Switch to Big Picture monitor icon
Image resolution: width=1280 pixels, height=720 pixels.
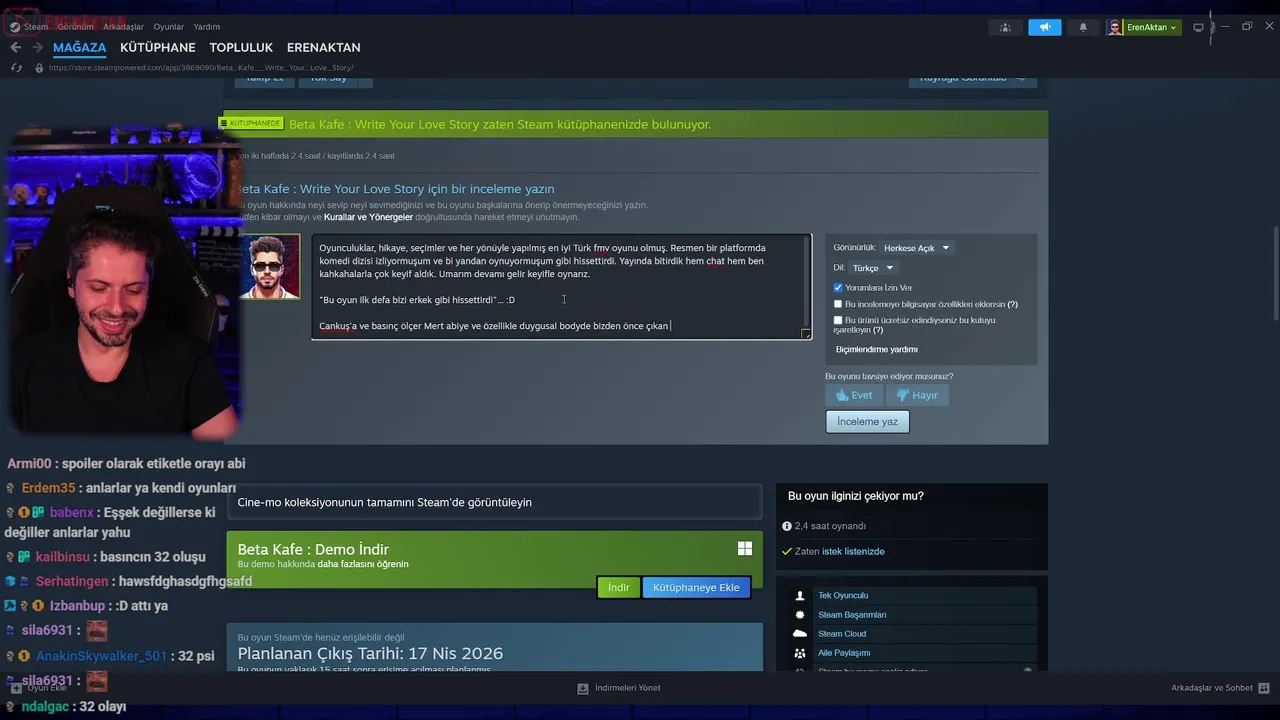pos(1198,27)
